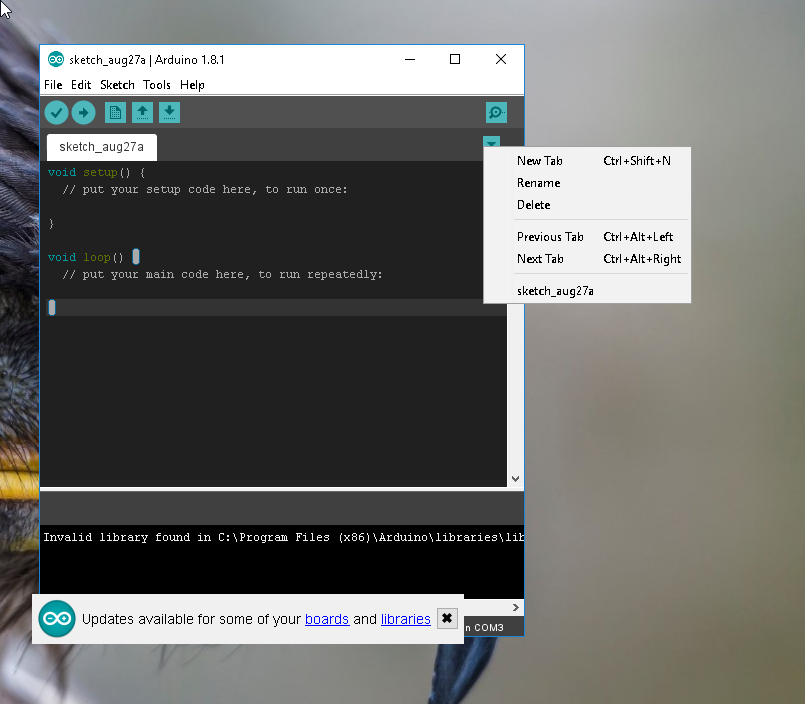The image size is (805, 704).
Task: Click the Arduino logo in the title bar
Action: [55, 60]
